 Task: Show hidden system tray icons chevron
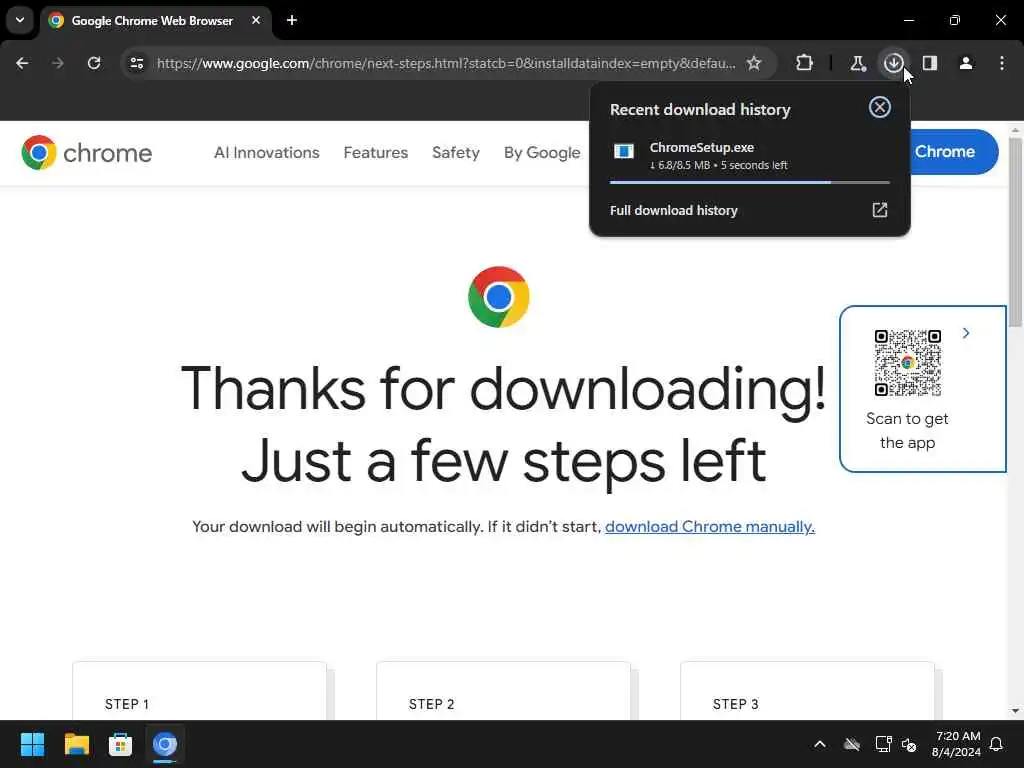click(820, 744)
